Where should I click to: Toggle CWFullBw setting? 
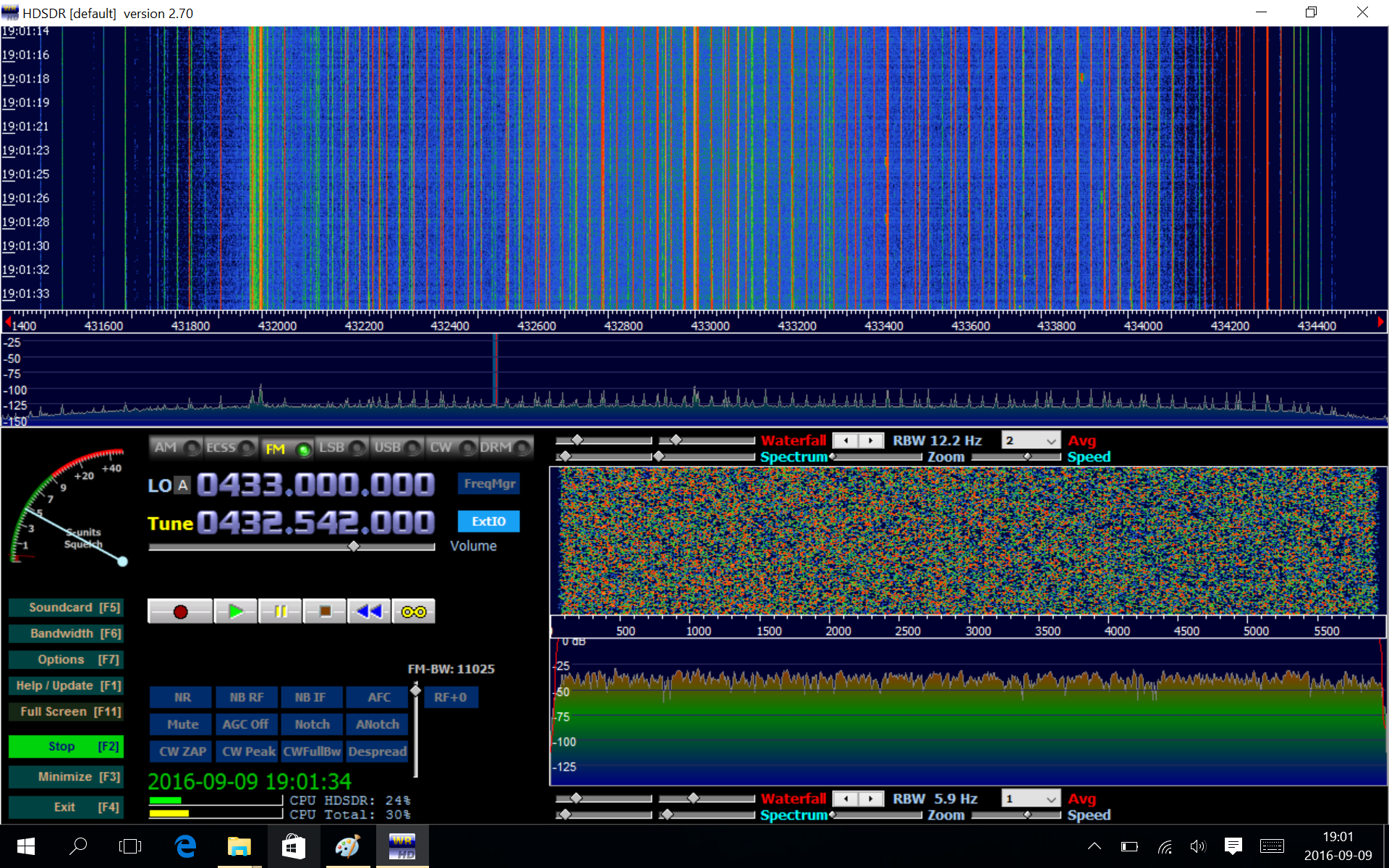click(x=312, y=752)
